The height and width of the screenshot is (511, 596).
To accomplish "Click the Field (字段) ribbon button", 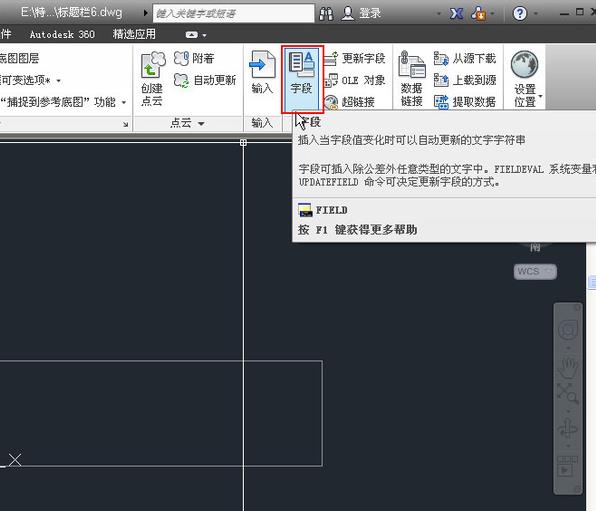I will point(302,79).
